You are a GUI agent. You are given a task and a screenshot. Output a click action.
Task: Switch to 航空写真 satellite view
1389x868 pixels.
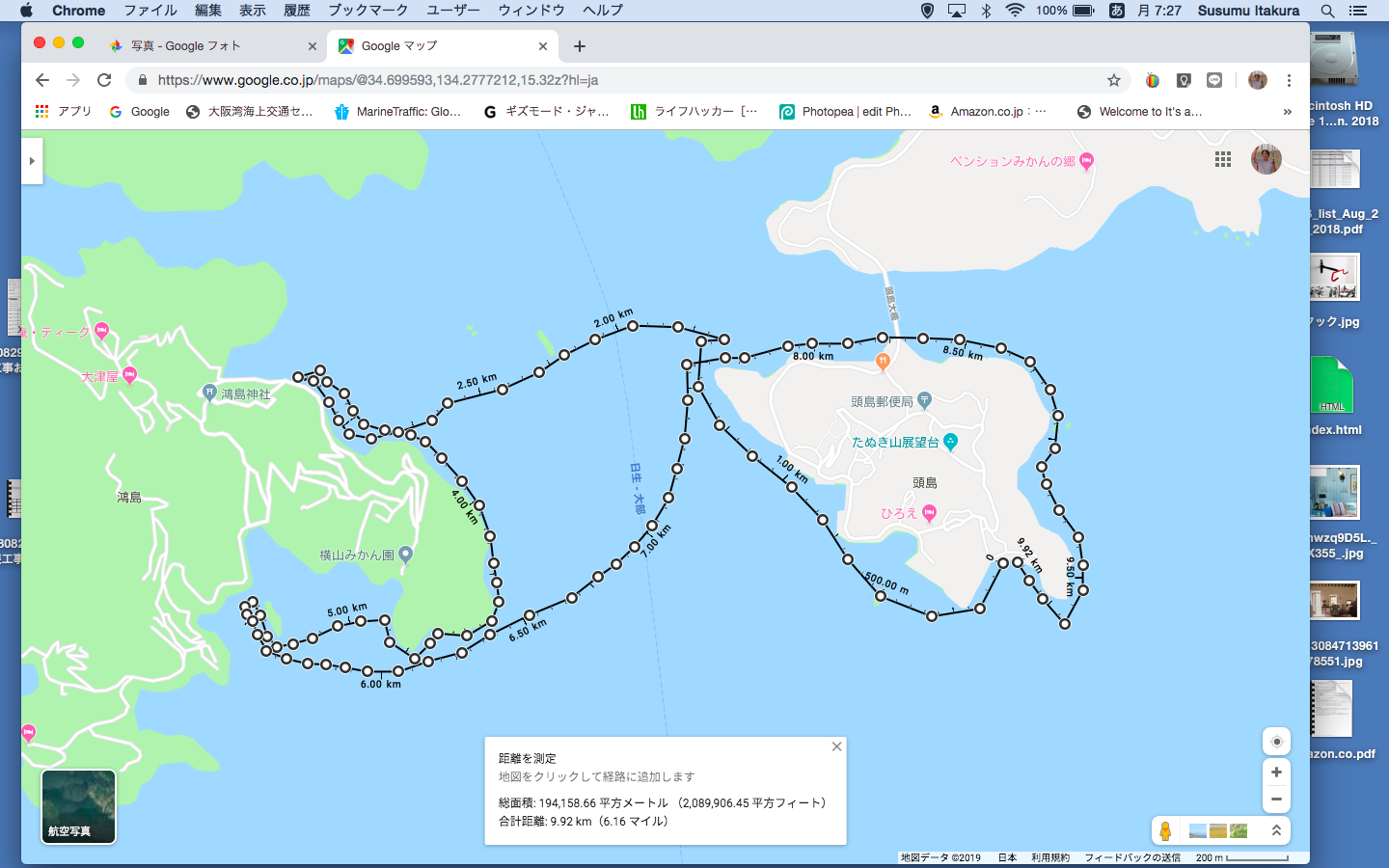(78, 806)
